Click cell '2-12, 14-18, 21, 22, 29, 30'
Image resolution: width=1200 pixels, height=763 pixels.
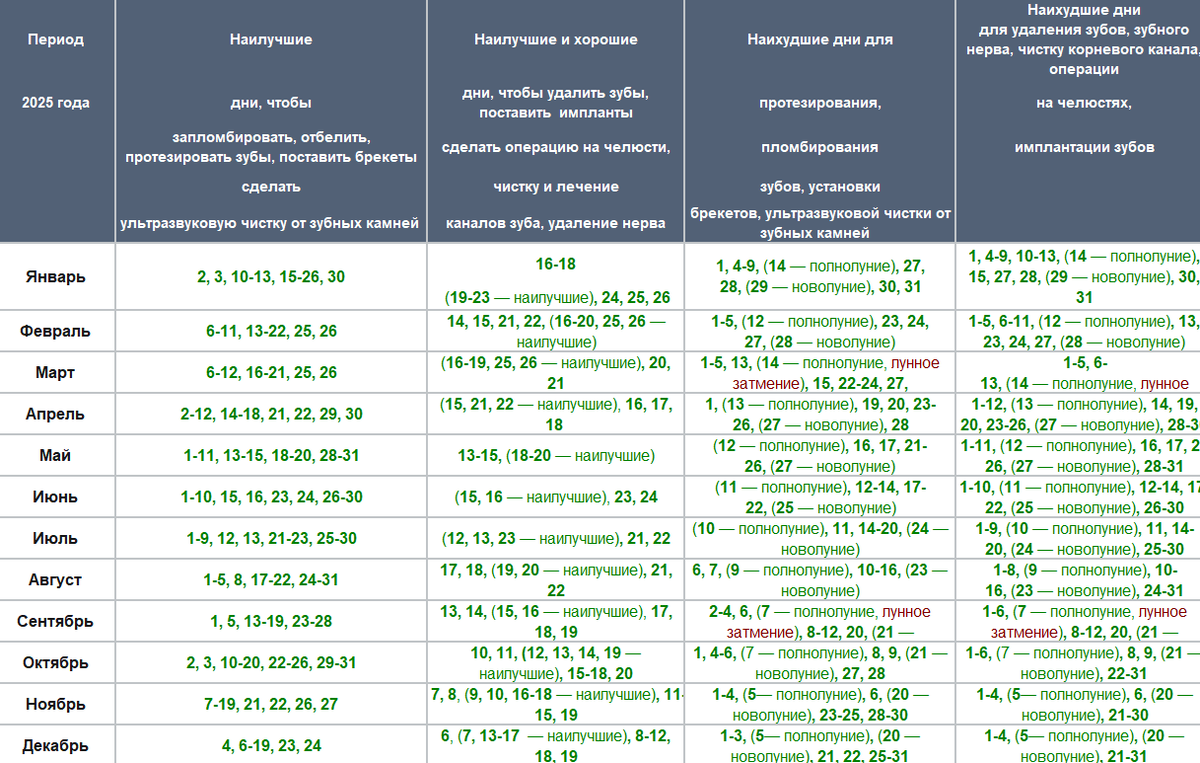[x=270, y=414]
